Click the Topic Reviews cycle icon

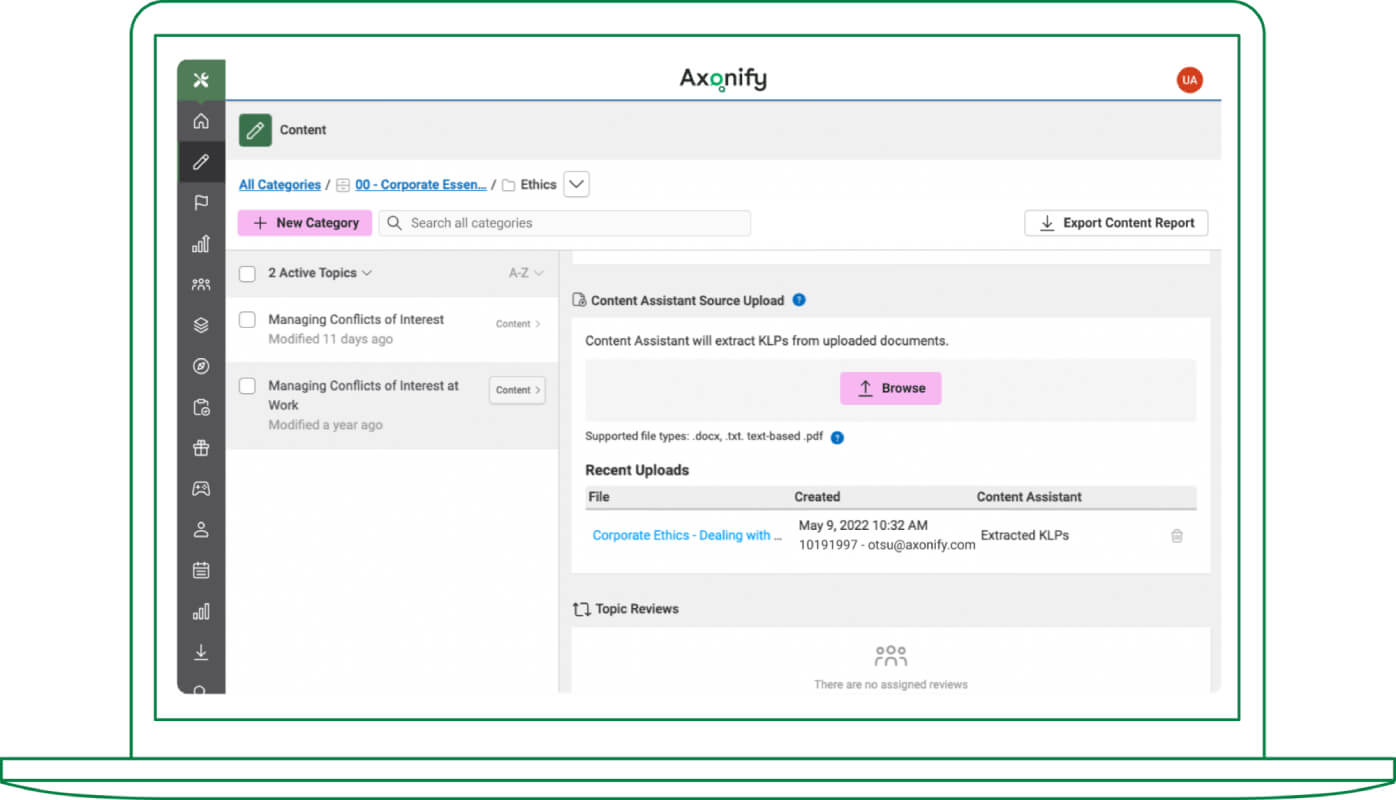coord(582,609)
